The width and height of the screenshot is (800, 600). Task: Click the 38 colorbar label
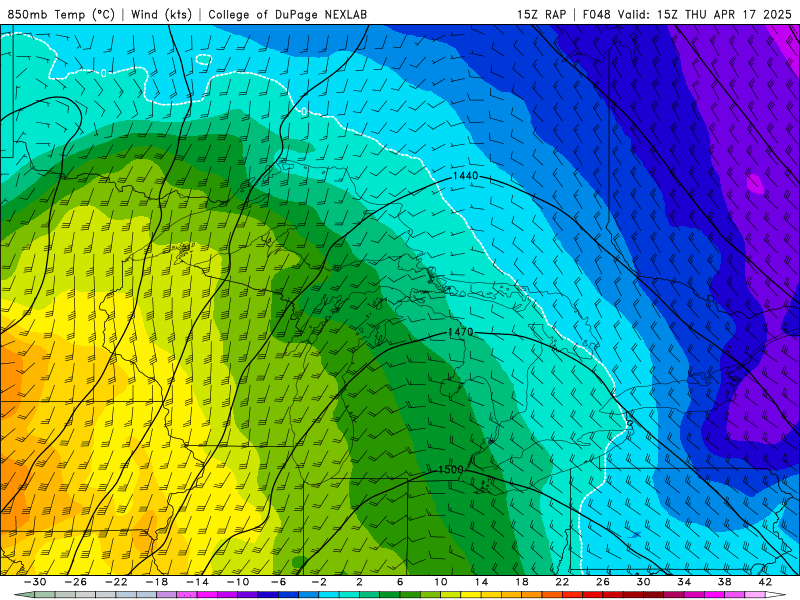click(x=724, y=582)
